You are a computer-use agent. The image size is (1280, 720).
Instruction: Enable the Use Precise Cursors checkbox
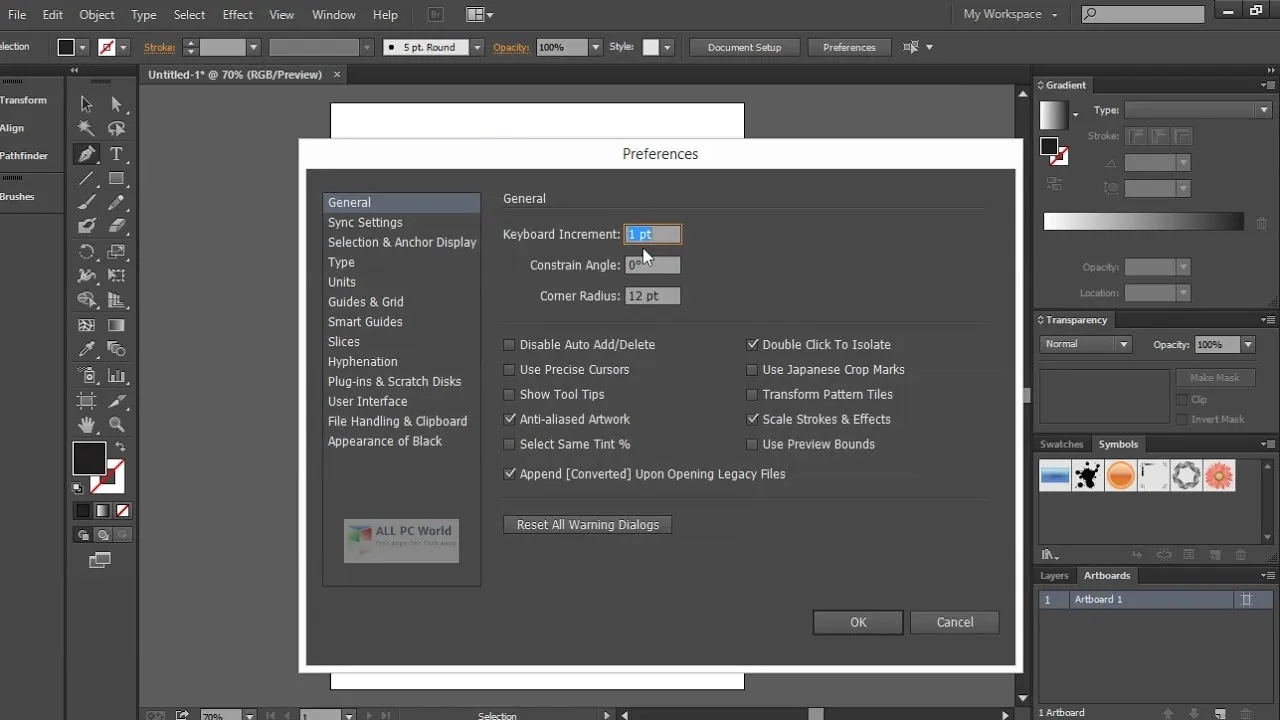coord(510,369)
